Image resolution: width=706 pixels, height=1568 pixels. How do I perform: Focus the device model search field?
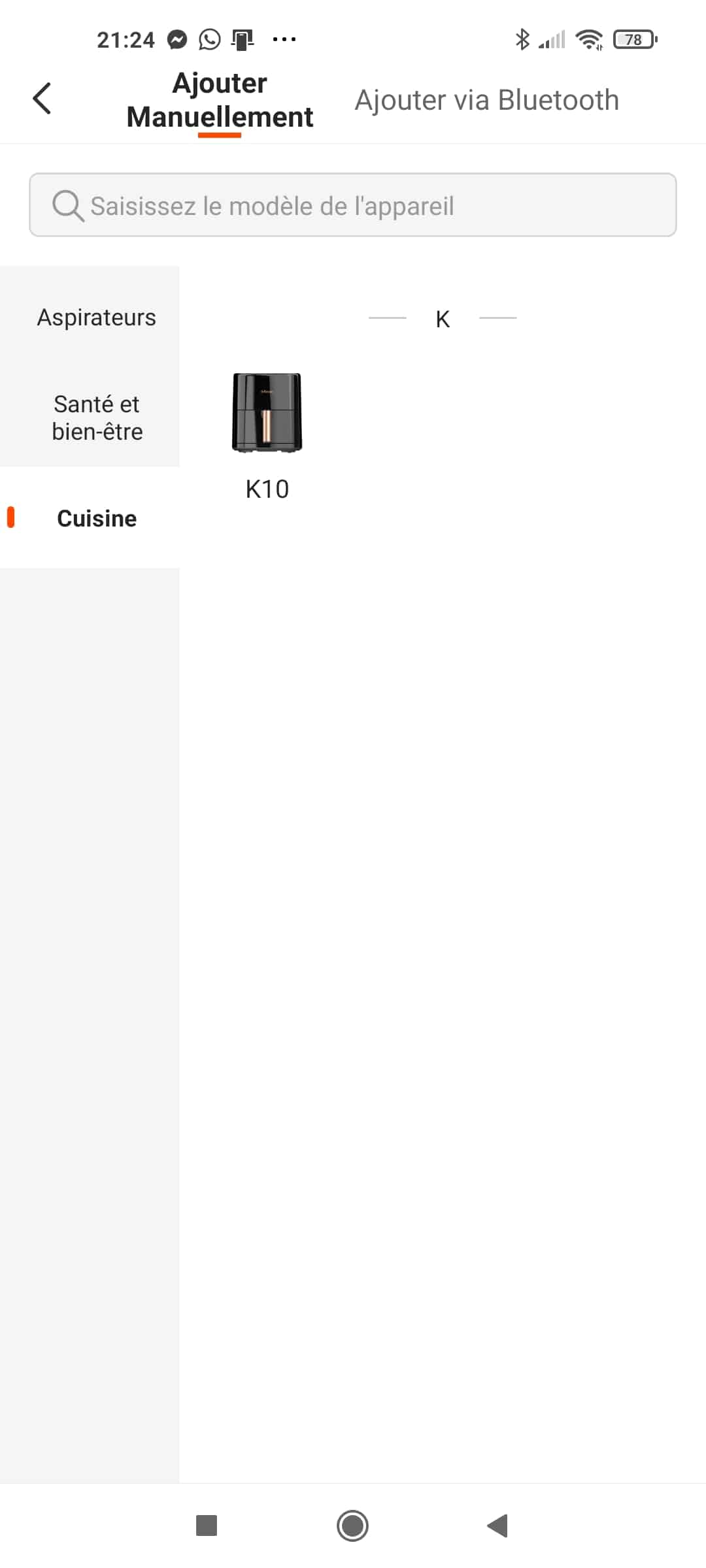point(353,205)
